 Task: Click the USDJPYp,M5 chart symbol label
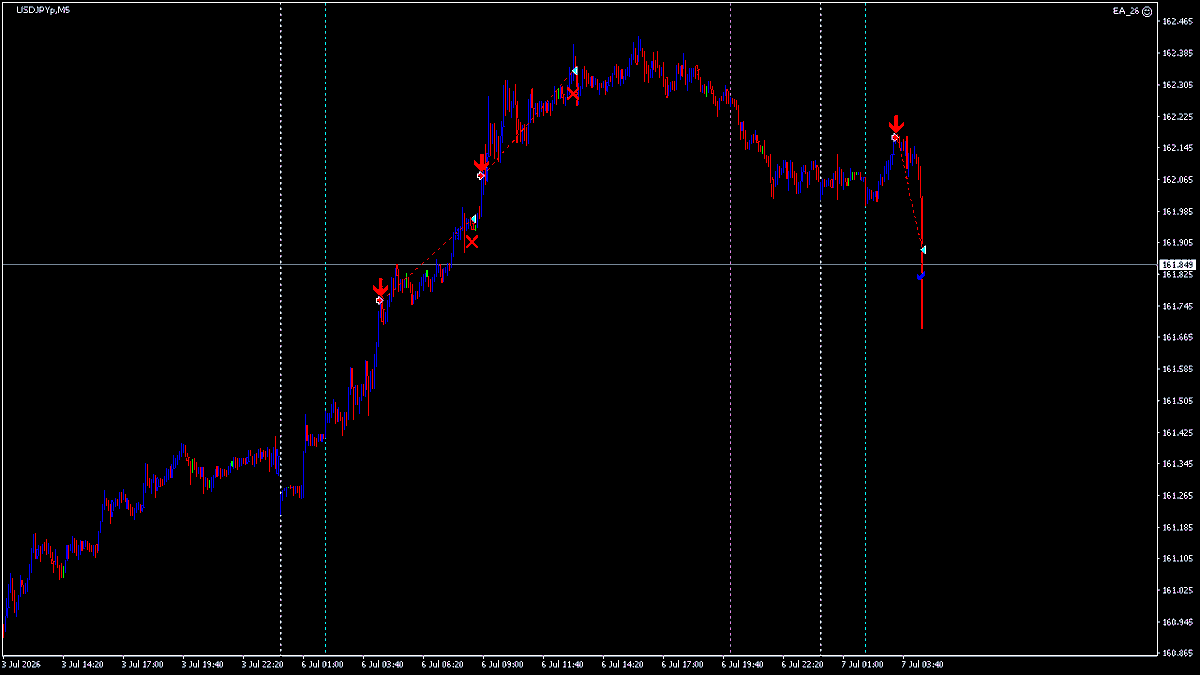43,10
